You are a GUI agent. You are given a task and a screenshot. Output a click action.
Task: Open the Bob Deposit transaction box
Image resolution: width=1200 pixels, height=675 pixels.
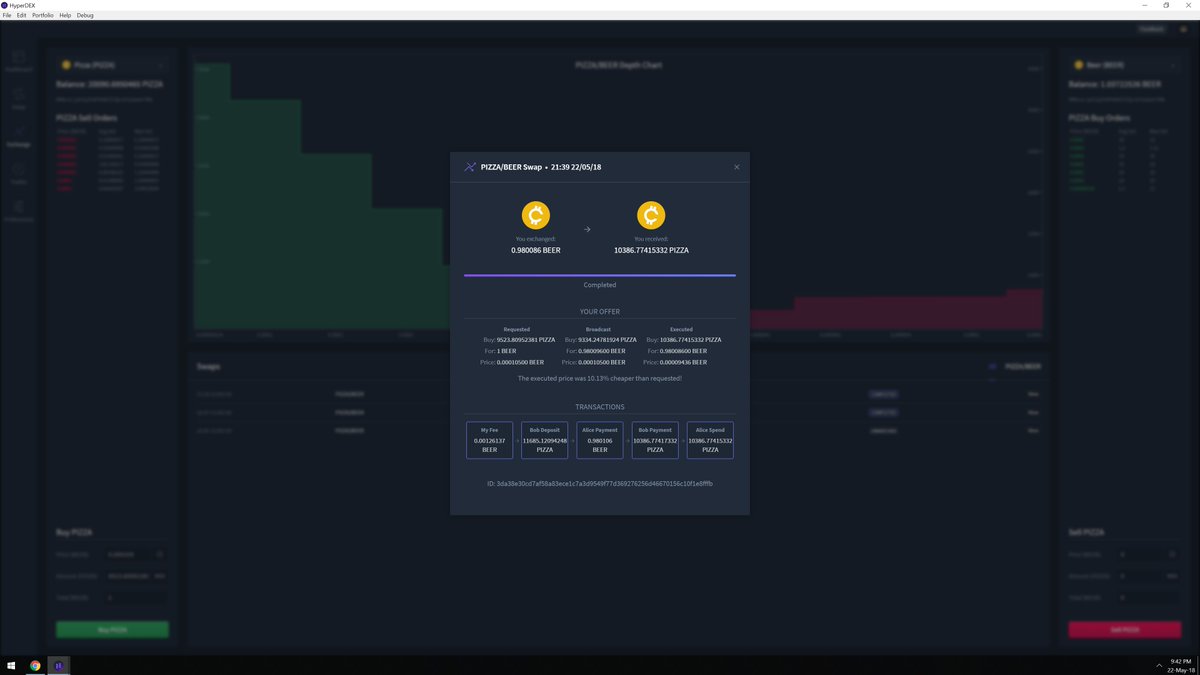(x=544, y=440)
